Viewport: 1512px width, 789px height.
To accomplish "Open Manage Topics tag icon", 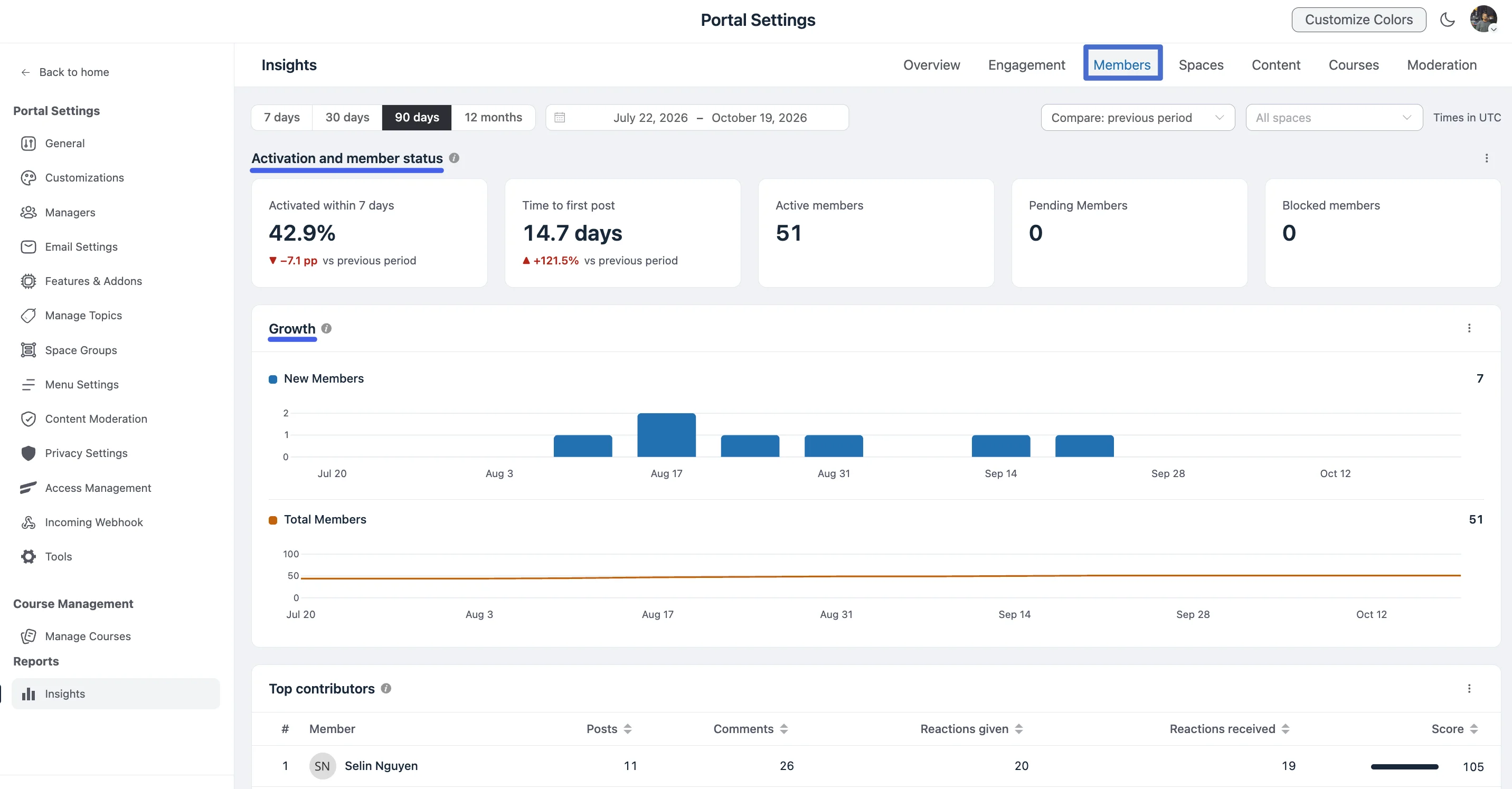I will pyautogui.click(x=28, y=316).
